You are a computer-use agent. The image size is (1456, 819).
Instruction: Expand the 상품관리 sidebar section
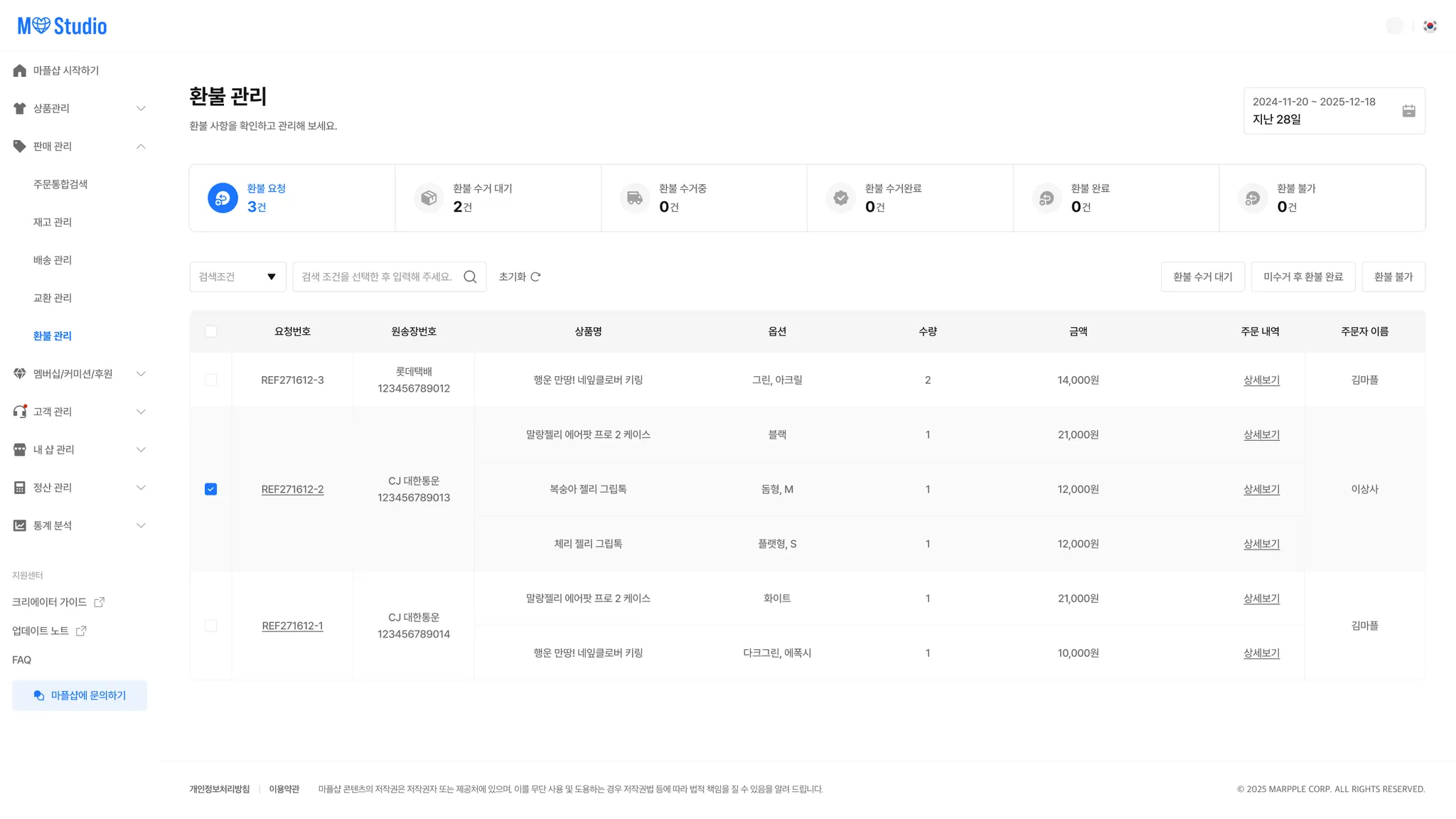click(79, 108)
